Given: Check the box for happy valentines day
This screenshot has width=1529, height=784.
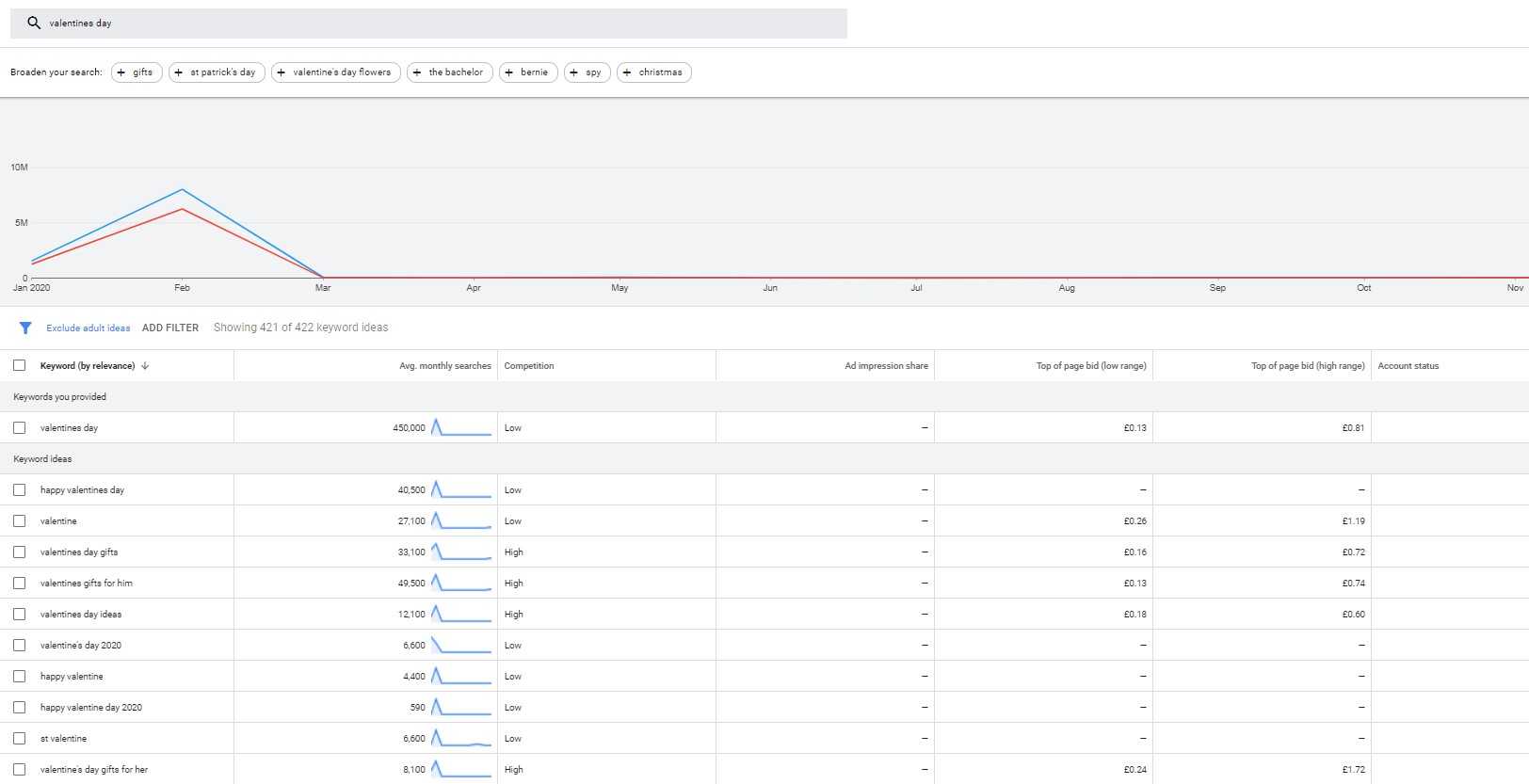Looking at the screenshot, I should (x=19, y=489).
